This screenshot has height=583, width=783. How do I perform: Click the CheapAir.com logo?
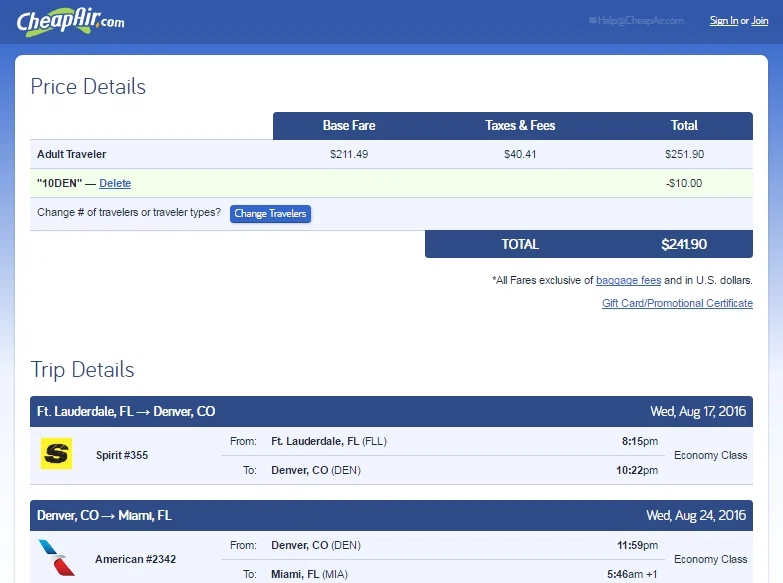[70, 21]
